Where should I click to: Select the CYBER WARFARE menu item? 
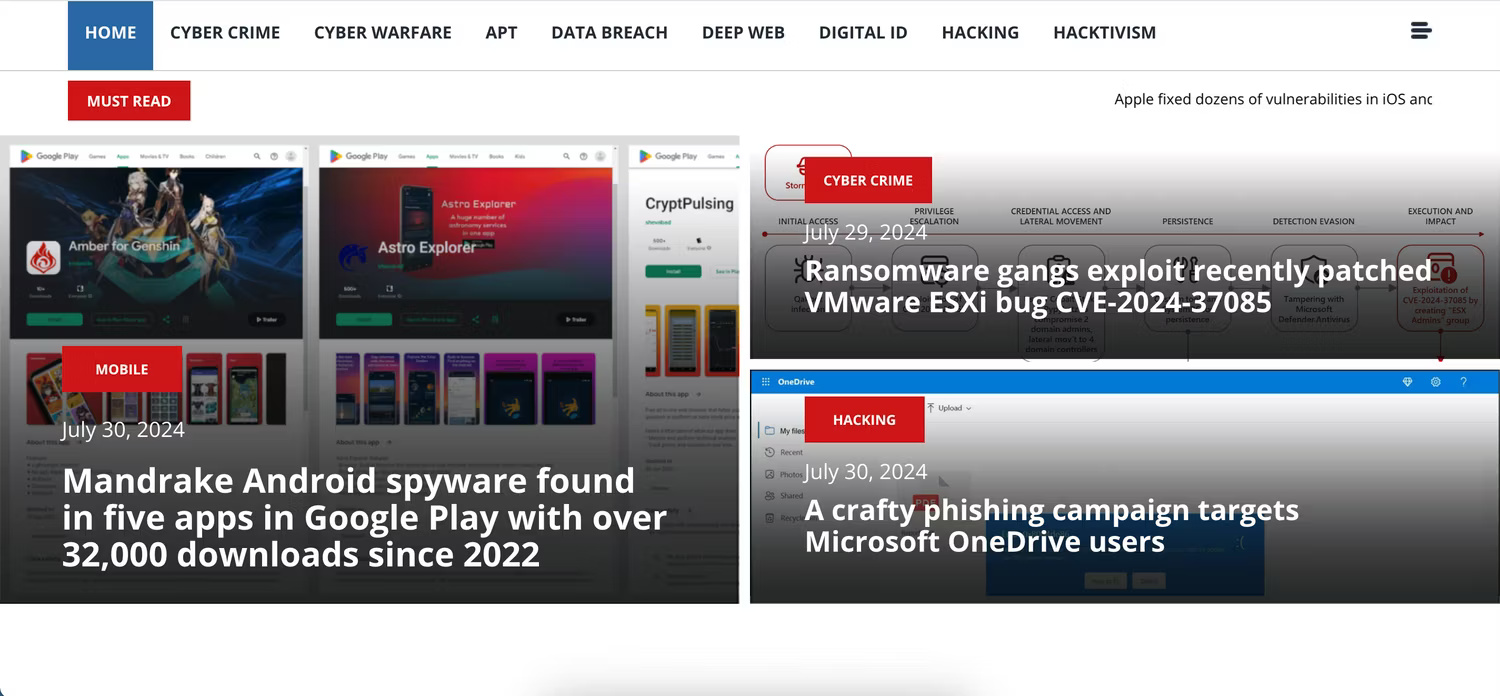click(383, 32)
